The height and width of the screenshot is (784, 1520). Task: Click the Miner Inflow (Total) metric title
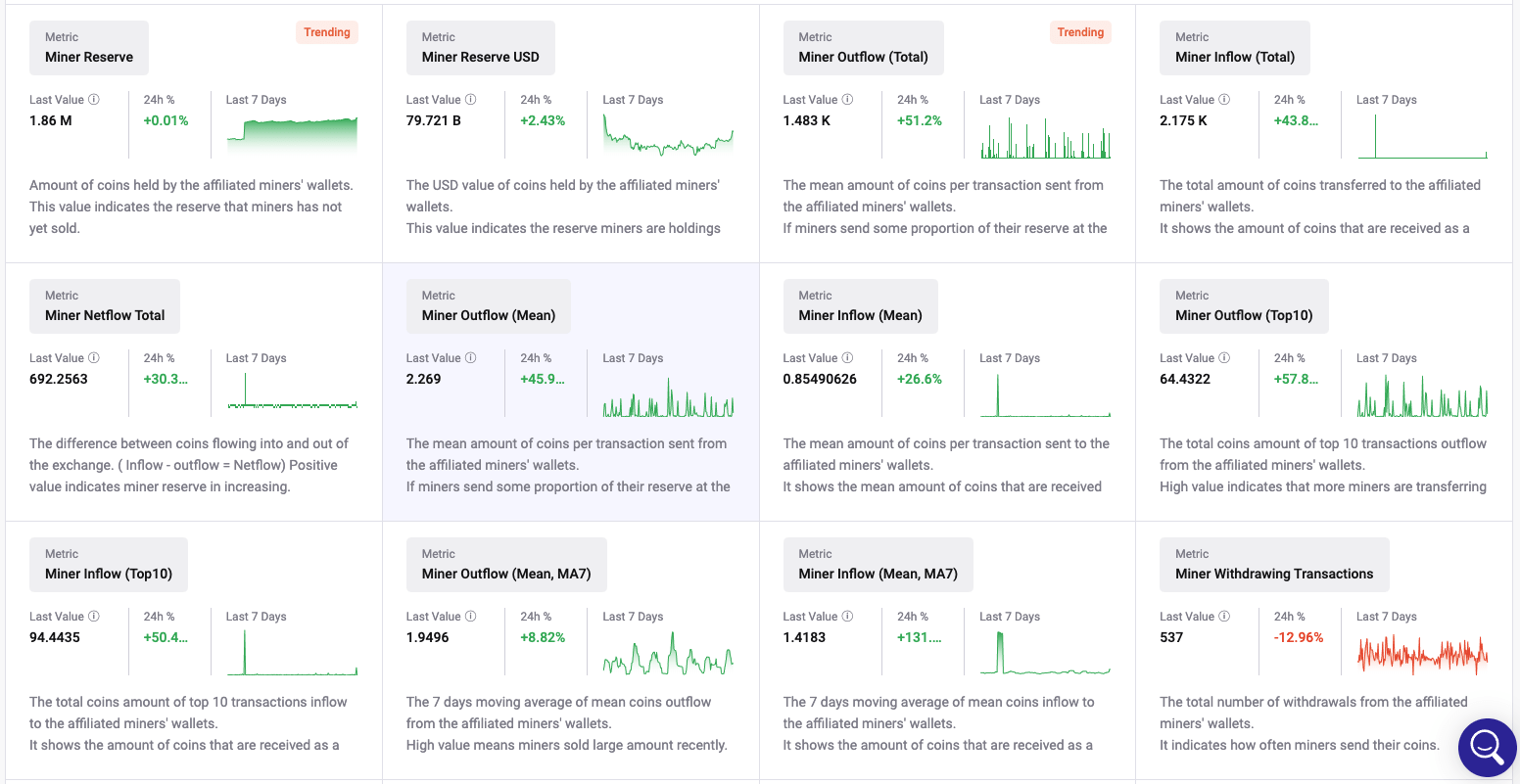pyautogui.click(x=1235, y=57)
